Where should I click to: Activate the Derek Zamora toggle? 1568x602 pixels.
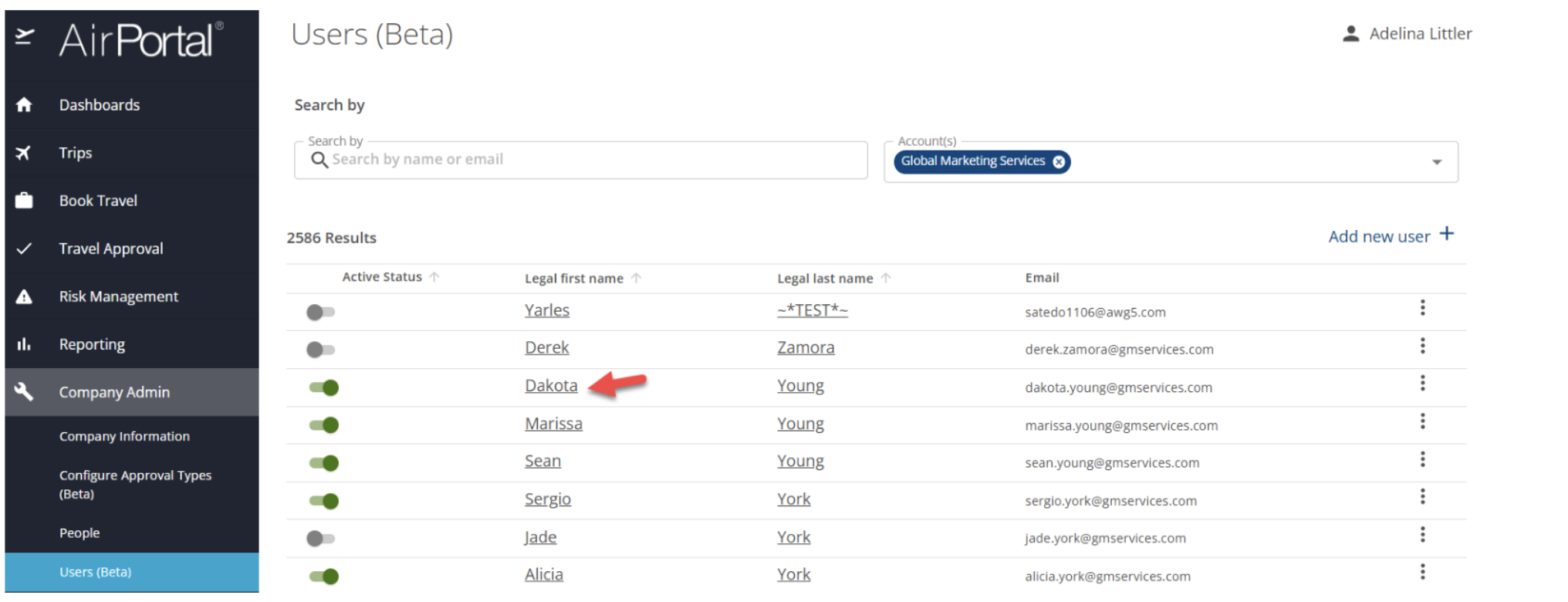coord(321,350)
